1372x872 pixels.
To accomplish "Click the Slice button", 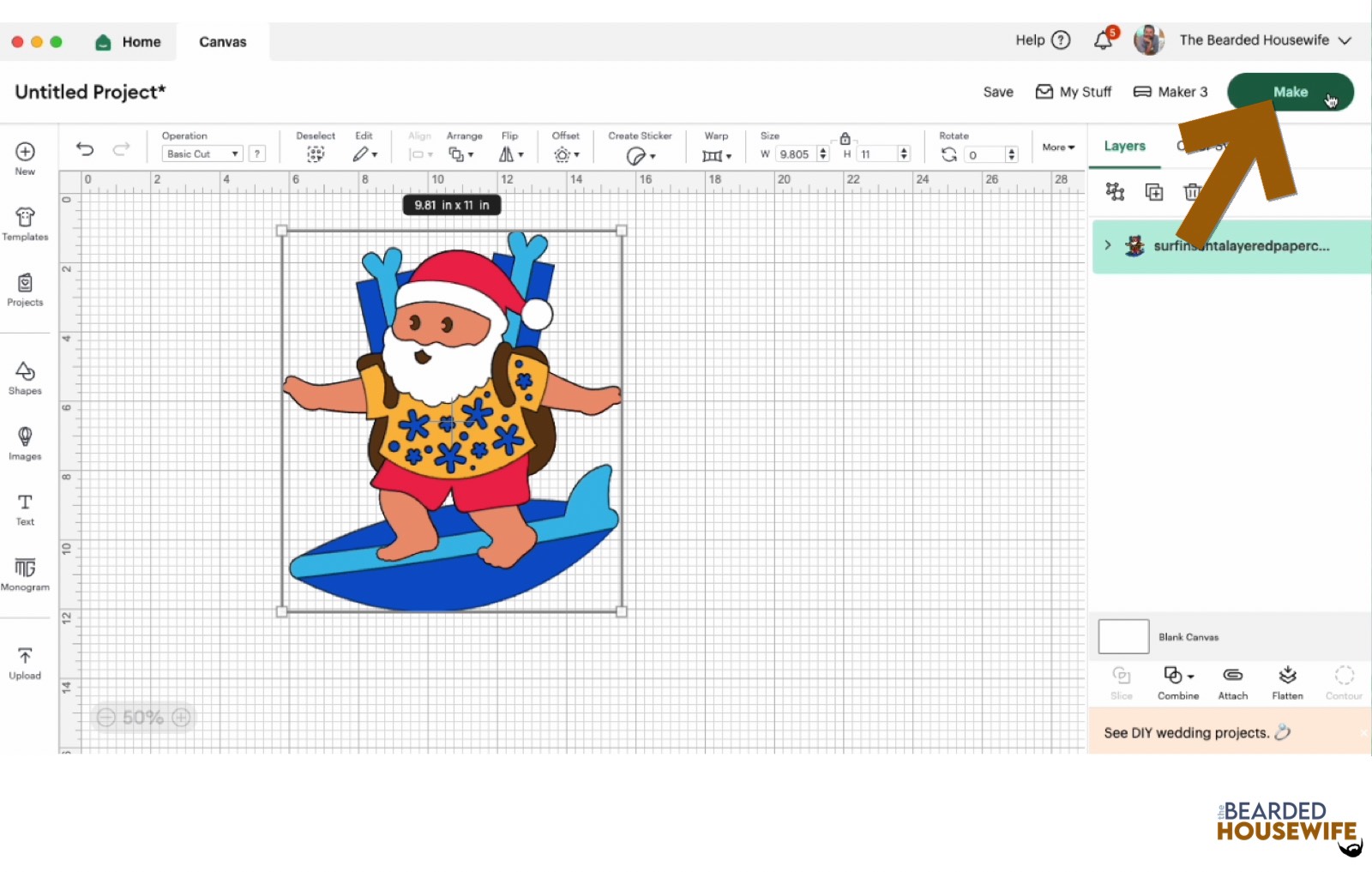I will pyautogui.click(x=1122, y=683).
